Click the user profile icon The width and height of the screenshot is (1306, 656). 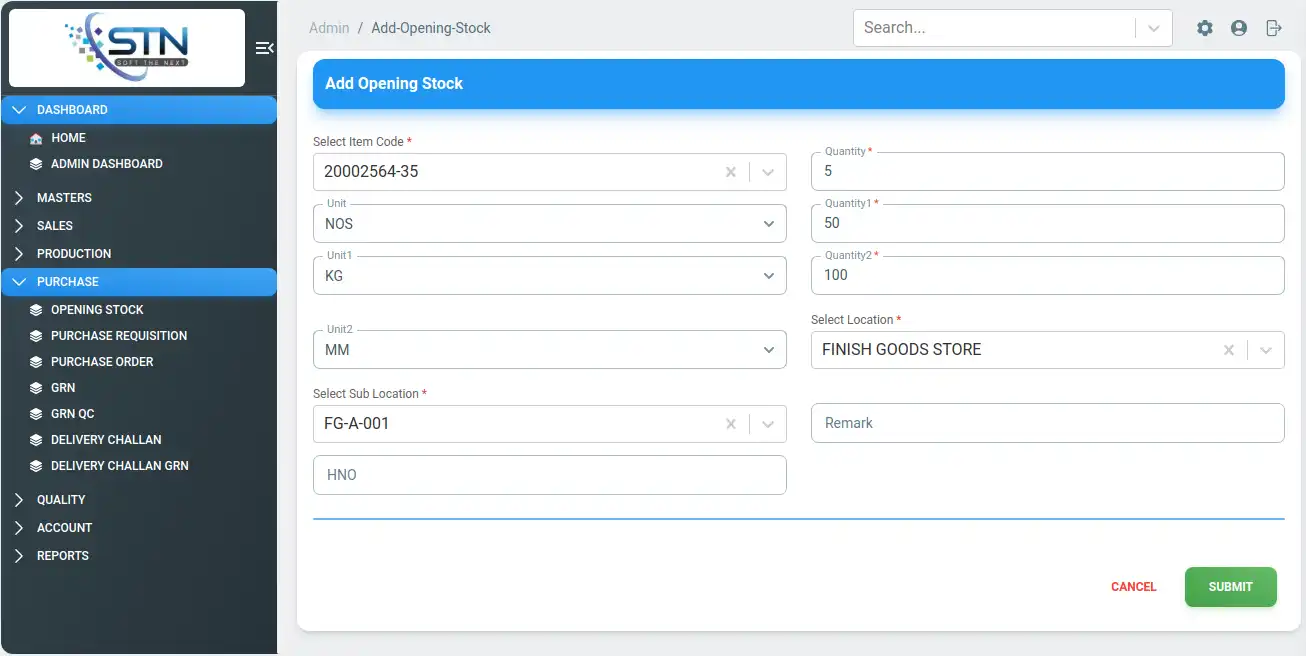(x=1239, y=28)
